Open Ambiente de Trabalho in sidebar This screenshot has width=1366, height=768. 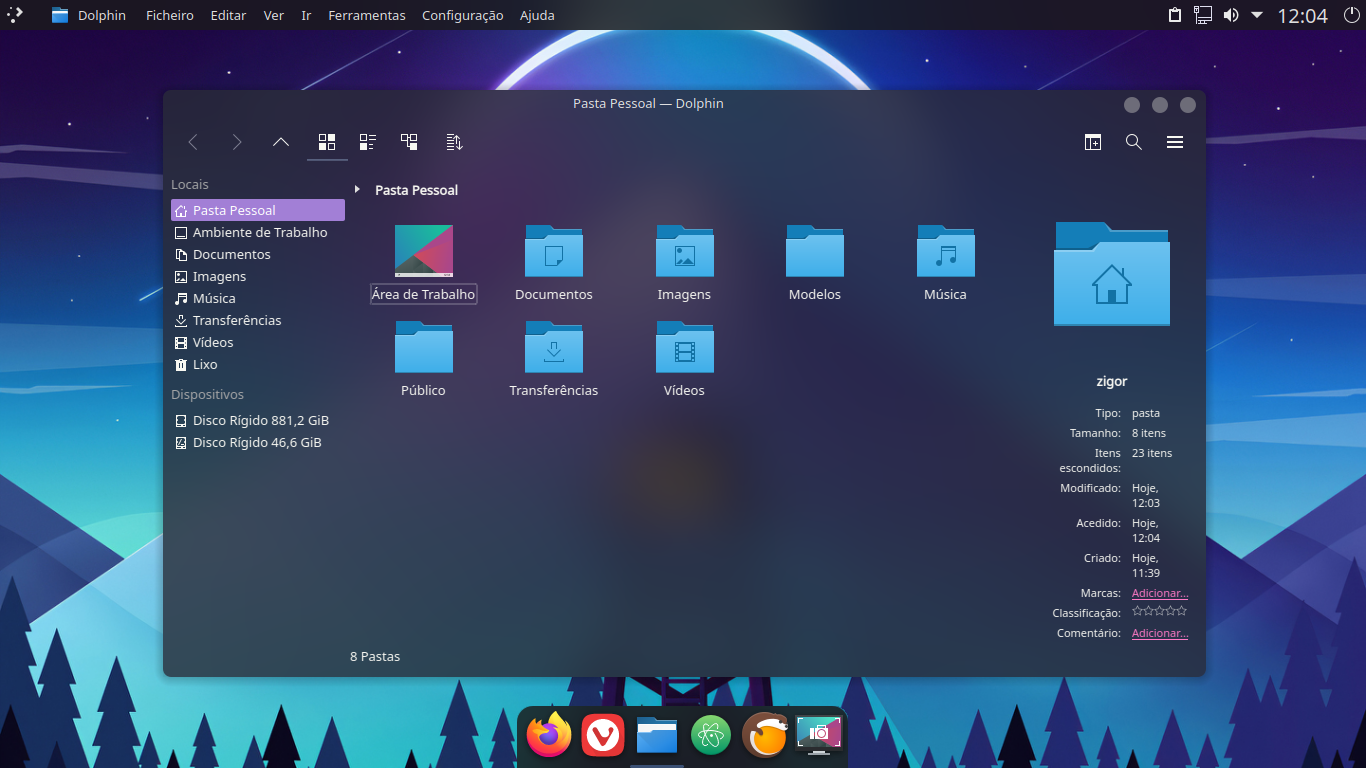(x=258, y=232)
